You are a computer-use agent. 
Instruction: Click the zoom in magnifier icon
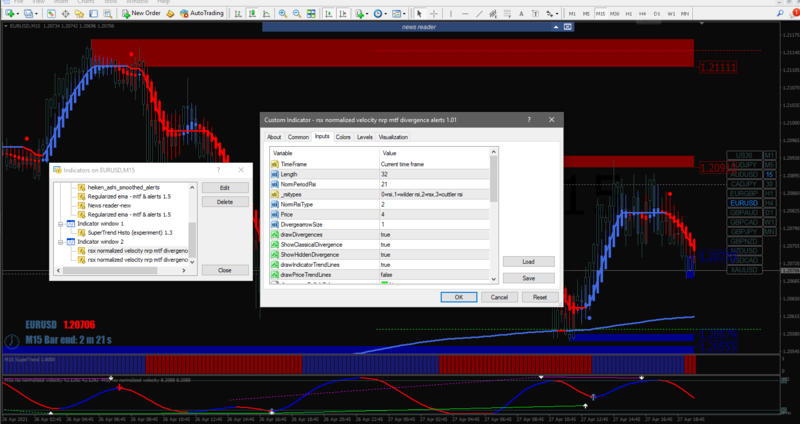(284, 14)
